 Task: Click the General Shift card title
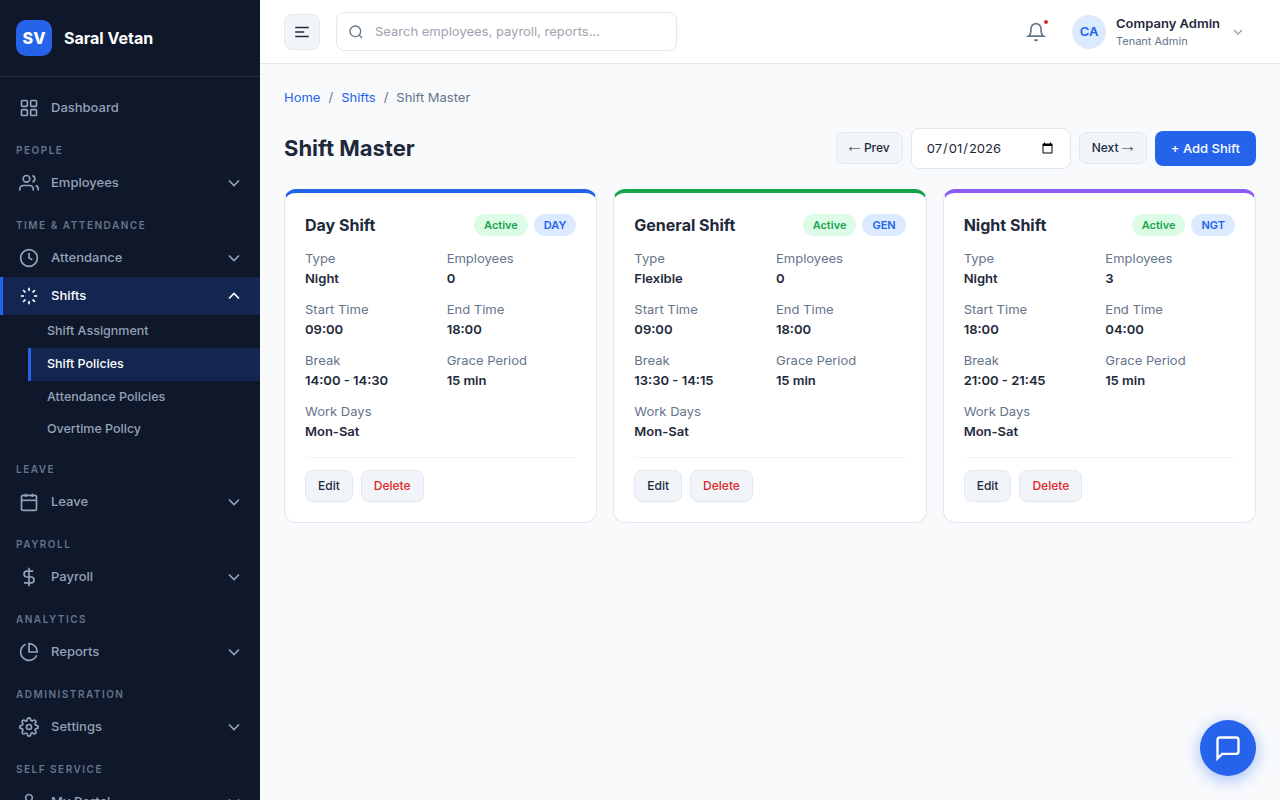[685, 225]
